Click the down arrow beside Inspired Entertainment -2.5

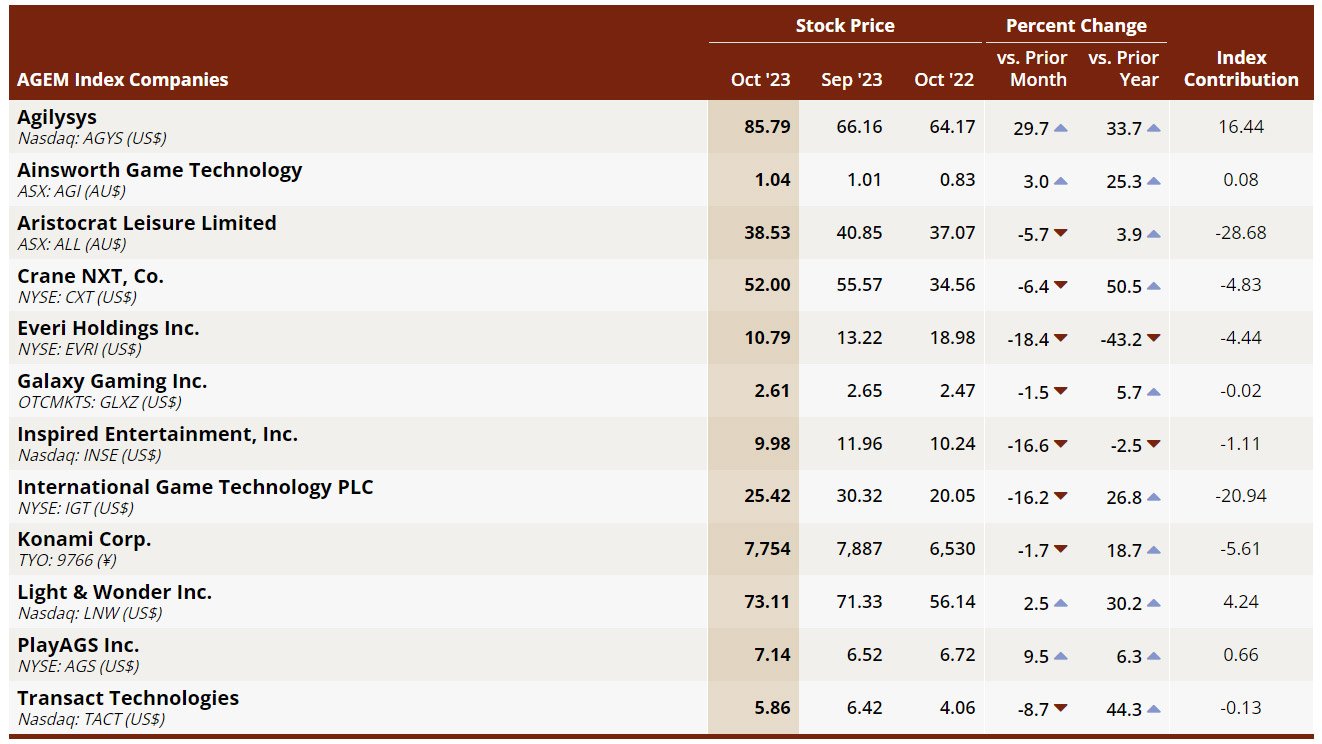1154,444
